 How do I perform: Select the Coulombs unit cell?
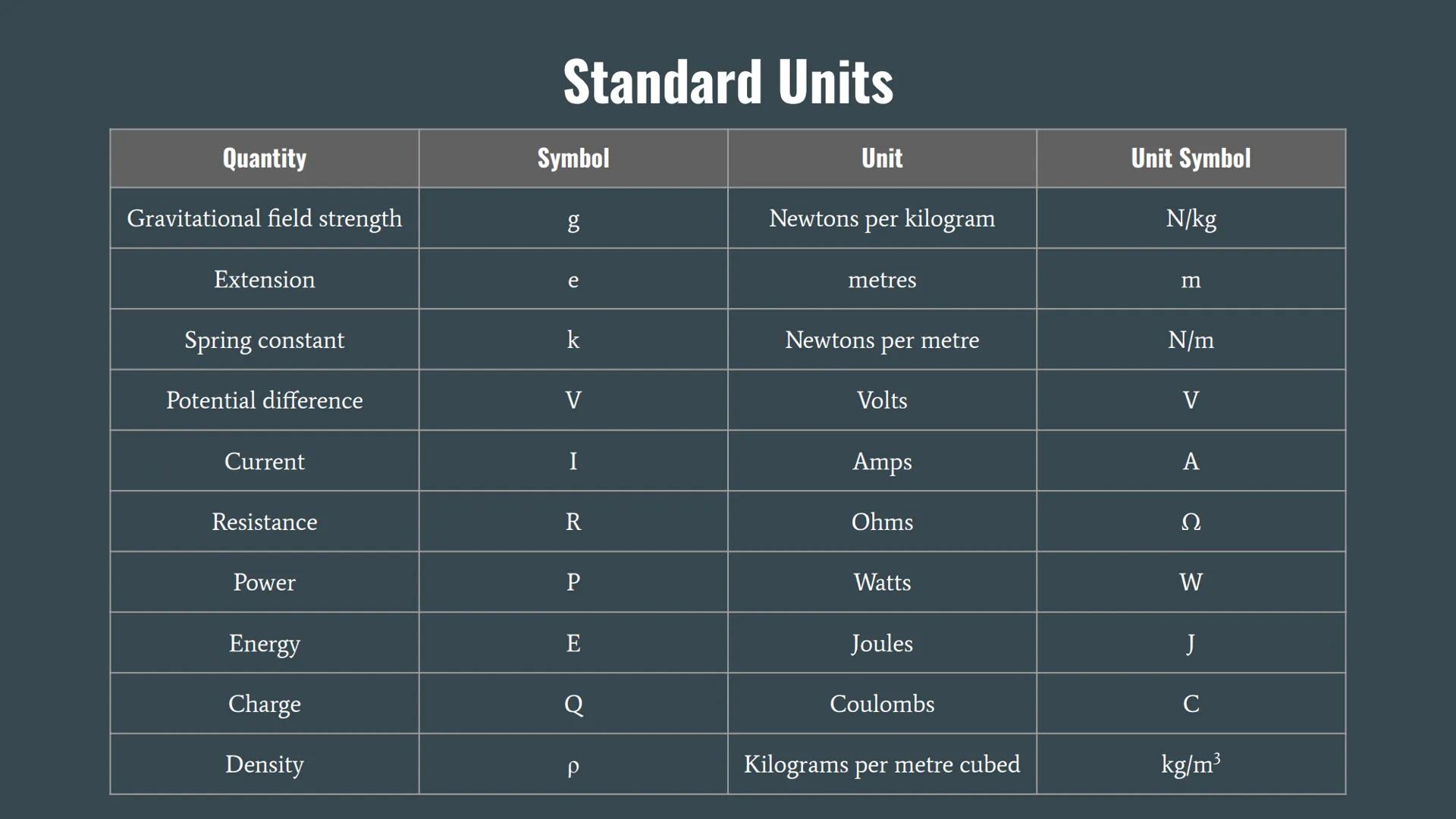click(882, 704)
